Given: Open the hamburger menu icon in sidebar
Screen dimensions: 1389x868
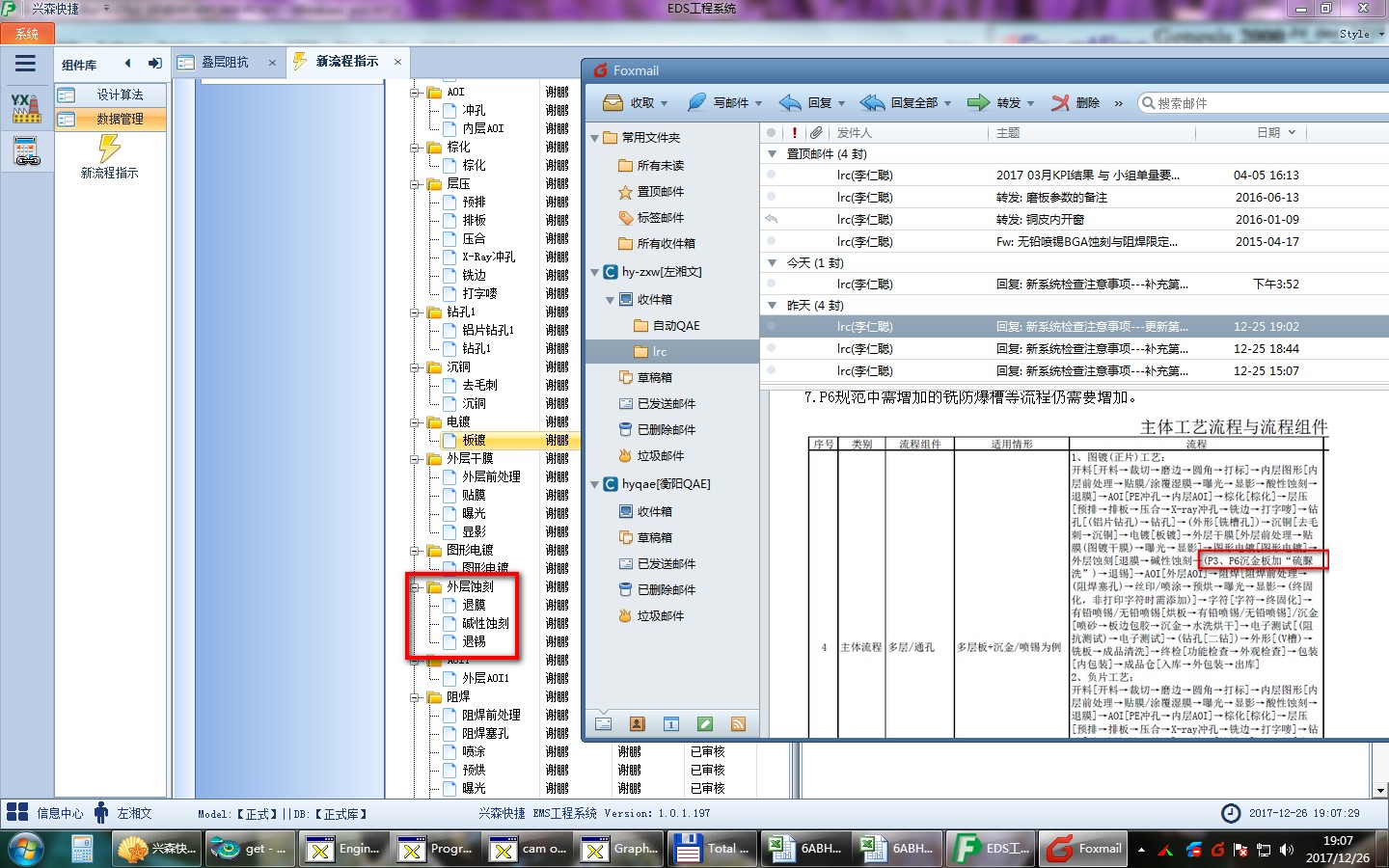Looking at the screenshot, I should [26, 64].
